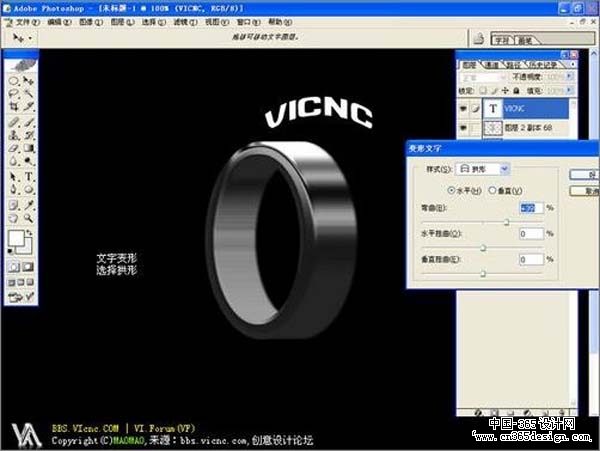Screen dimensions: 600x451
Task: Toggle lock transparent pixels in layers panel
Action: [x=483, y=91]
